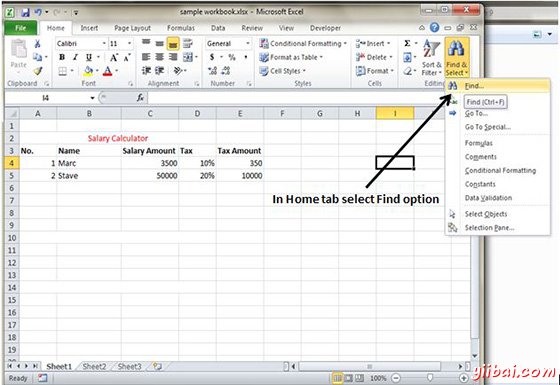Click the Normal view icon in status bar
Image resolution: width=560 pixels, height=385 pixels.
tap(337, 378)
